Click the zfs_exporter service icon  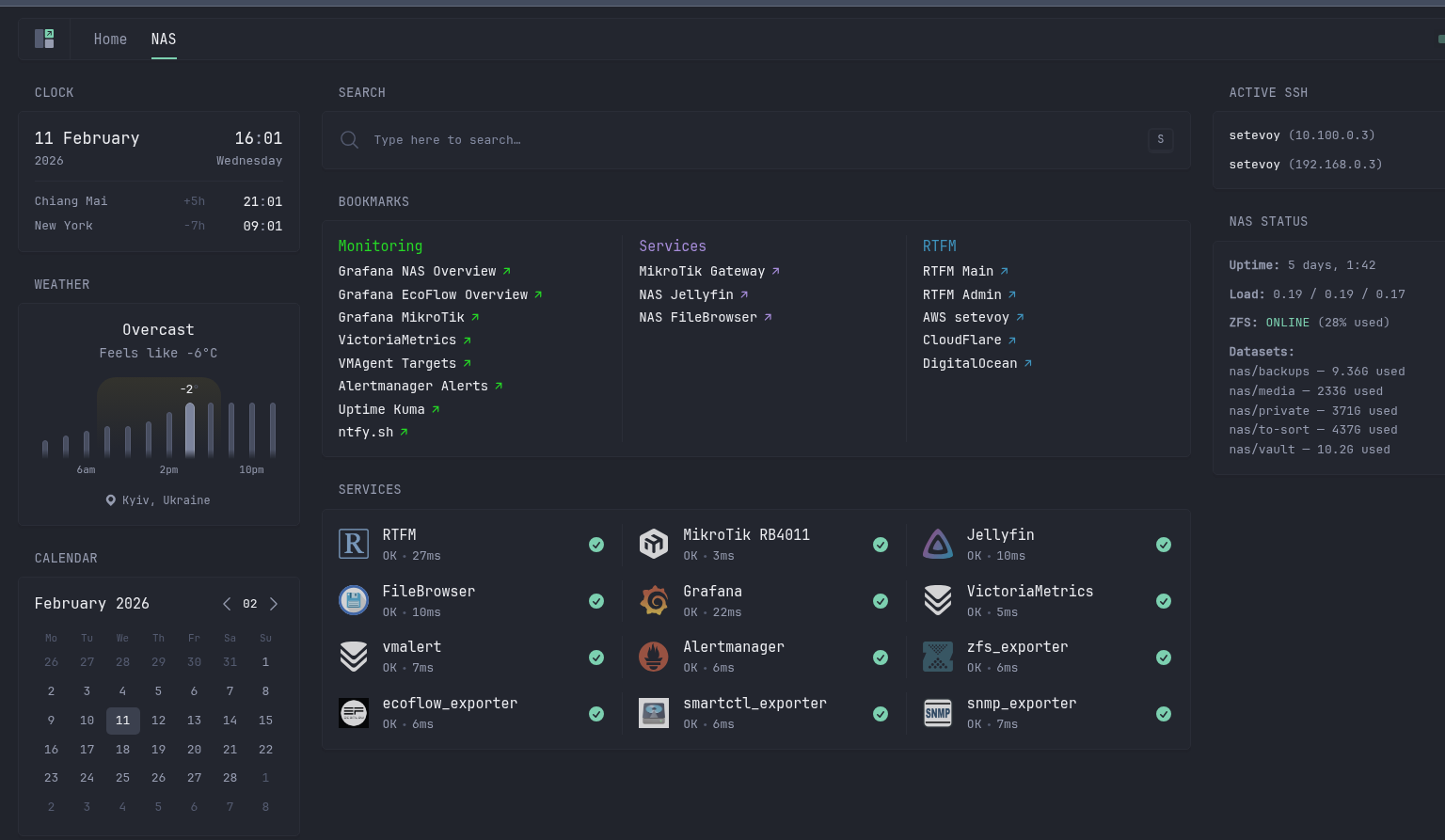click(938, 657)
